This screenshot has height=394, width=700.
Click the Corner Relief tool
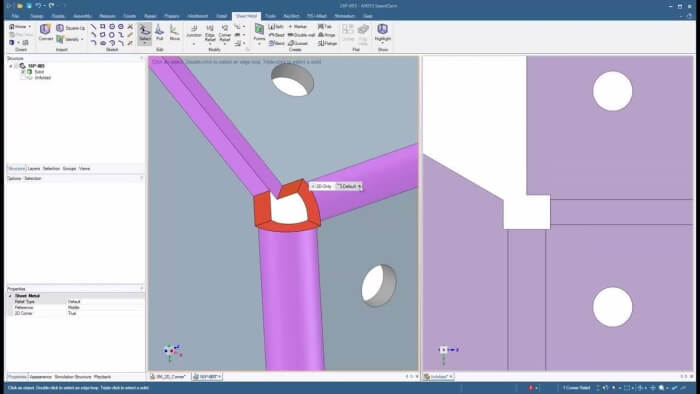click(x=225, y=33)
